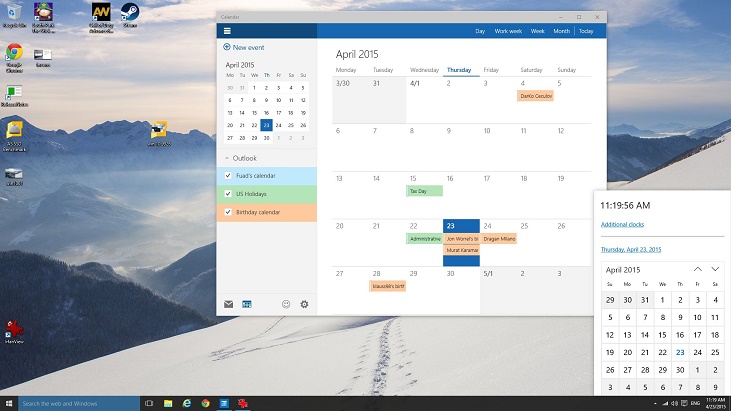
Task: Click the Windows Start button
Action: pyautogui.click(x=9, y=403)
